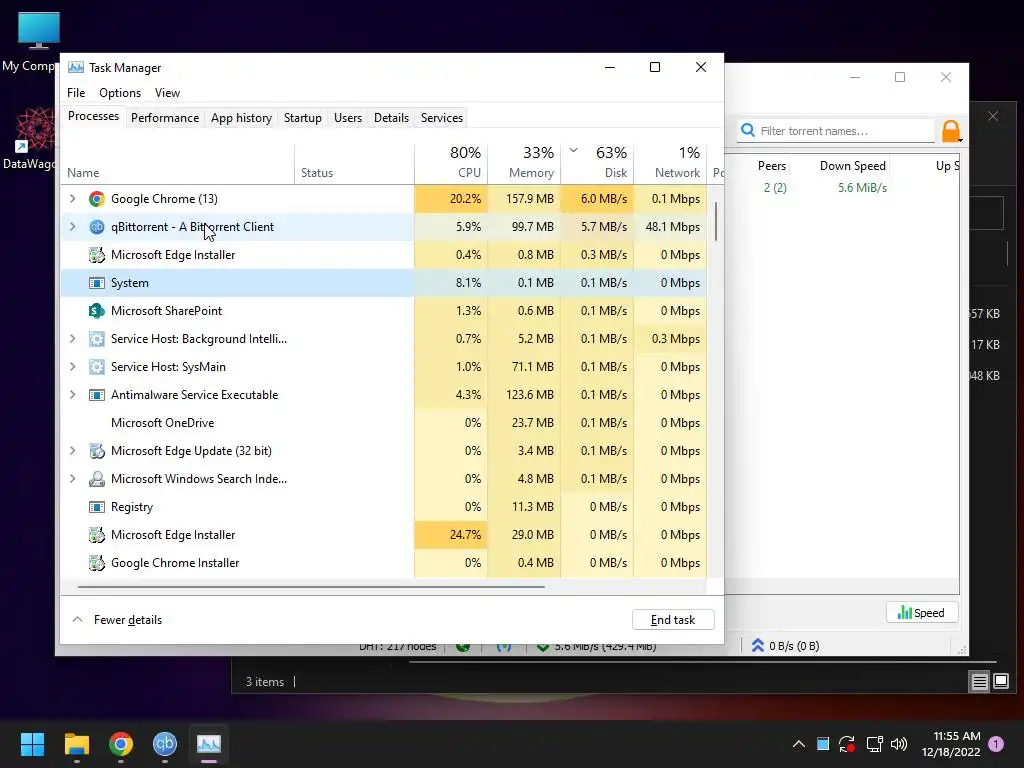Click the Registry process icon
The height and width of the screenshot is (768, 1024).
tap(97, 507)
